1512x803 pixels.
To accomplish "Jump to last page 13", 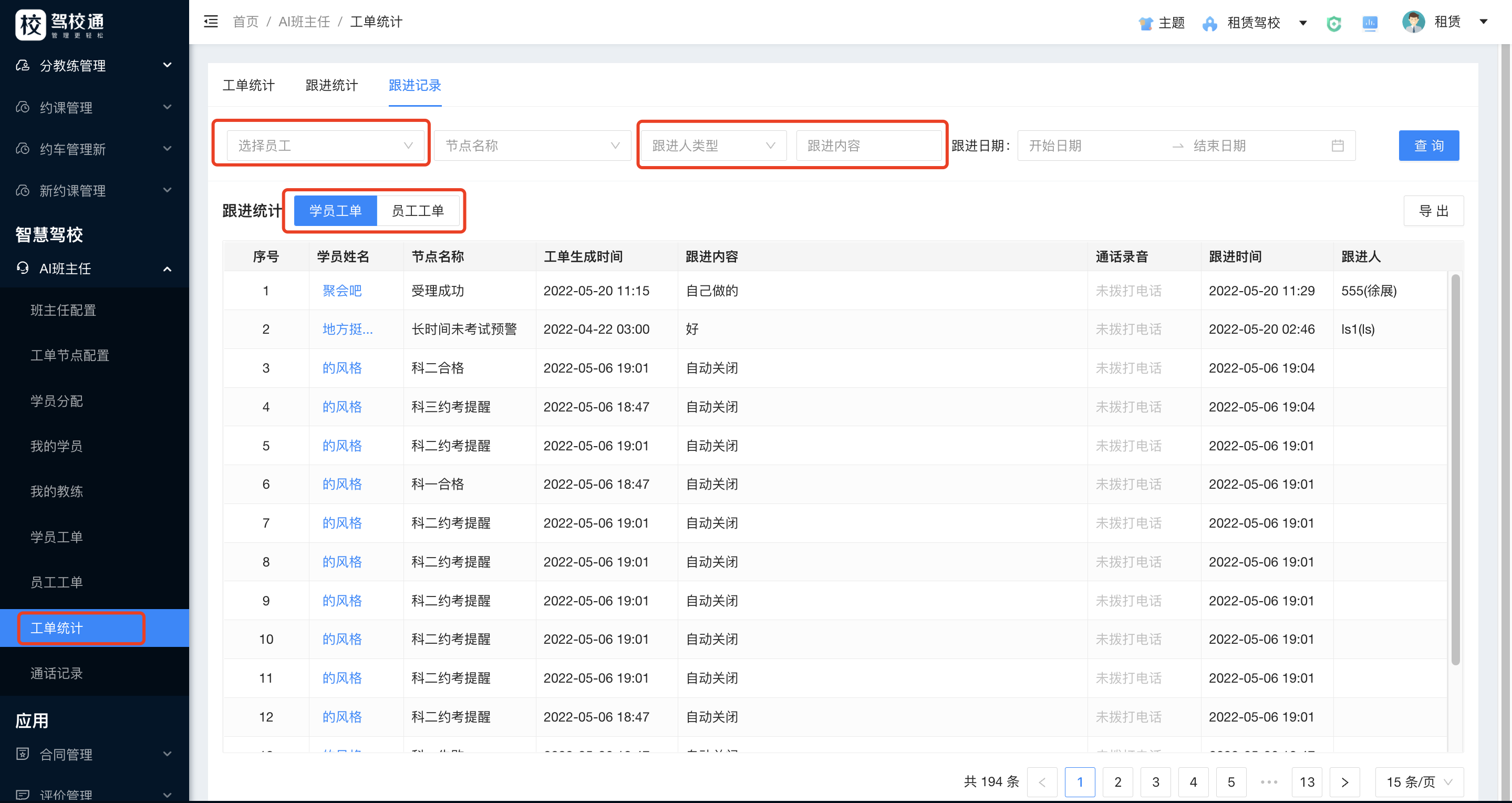I will (1307, 782).
